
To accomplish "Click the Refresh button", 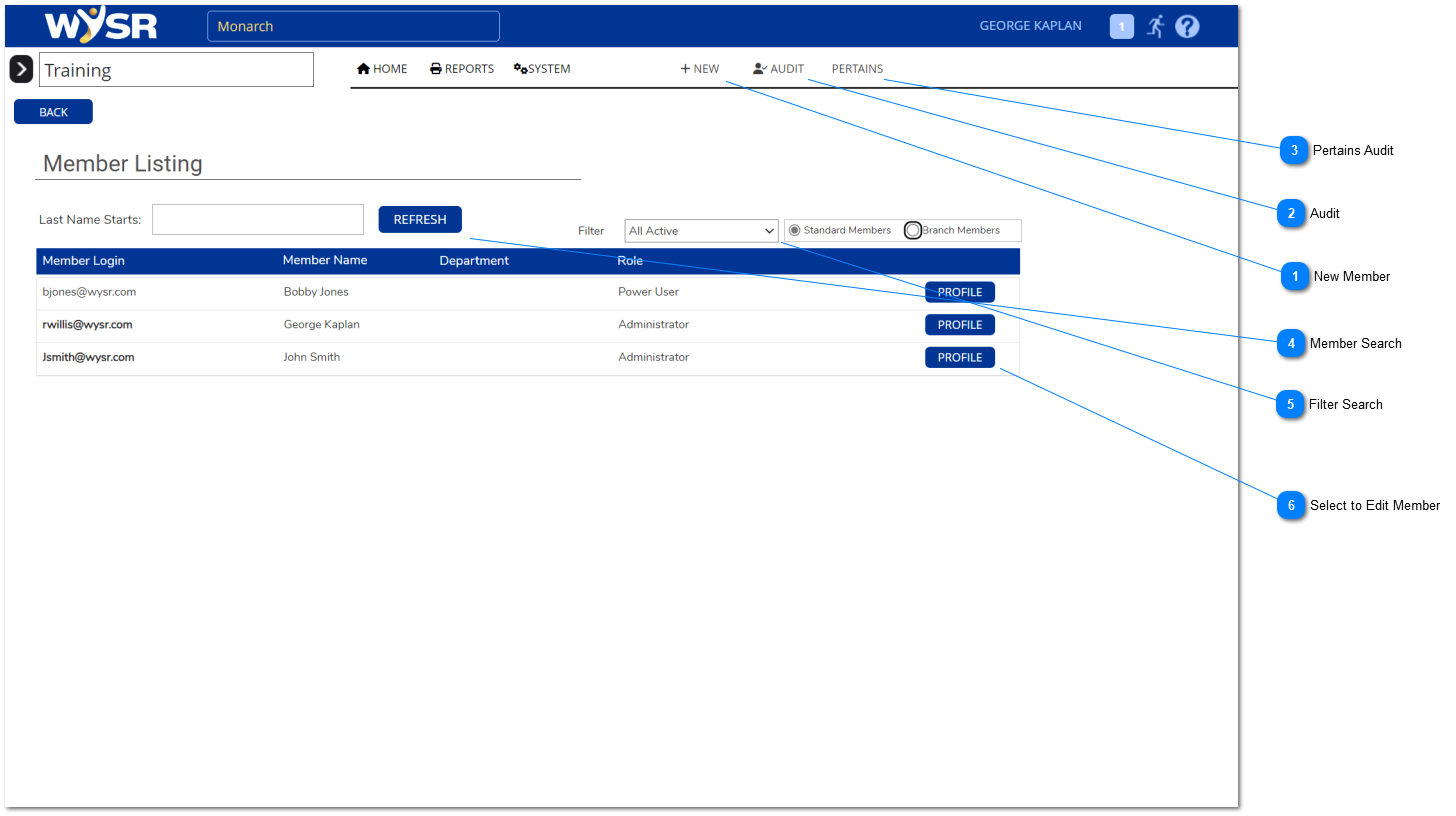I will 420,220.
